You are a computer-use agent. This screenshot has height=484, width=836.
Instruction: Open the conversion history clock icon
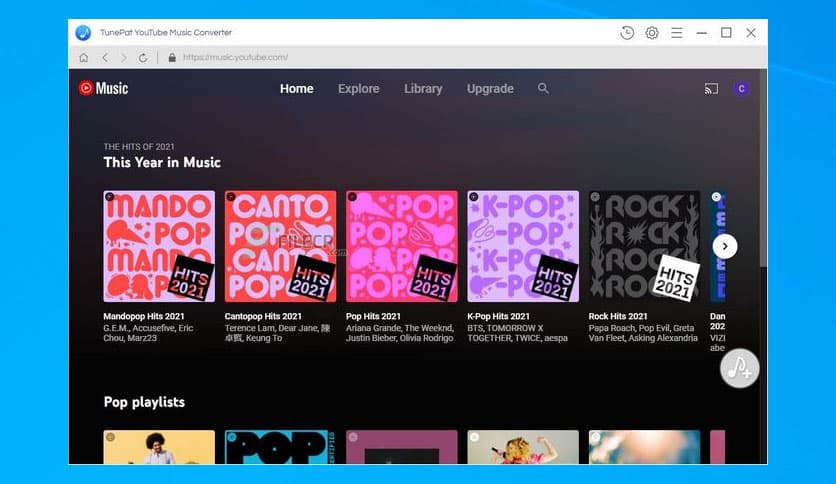point(627,33)
